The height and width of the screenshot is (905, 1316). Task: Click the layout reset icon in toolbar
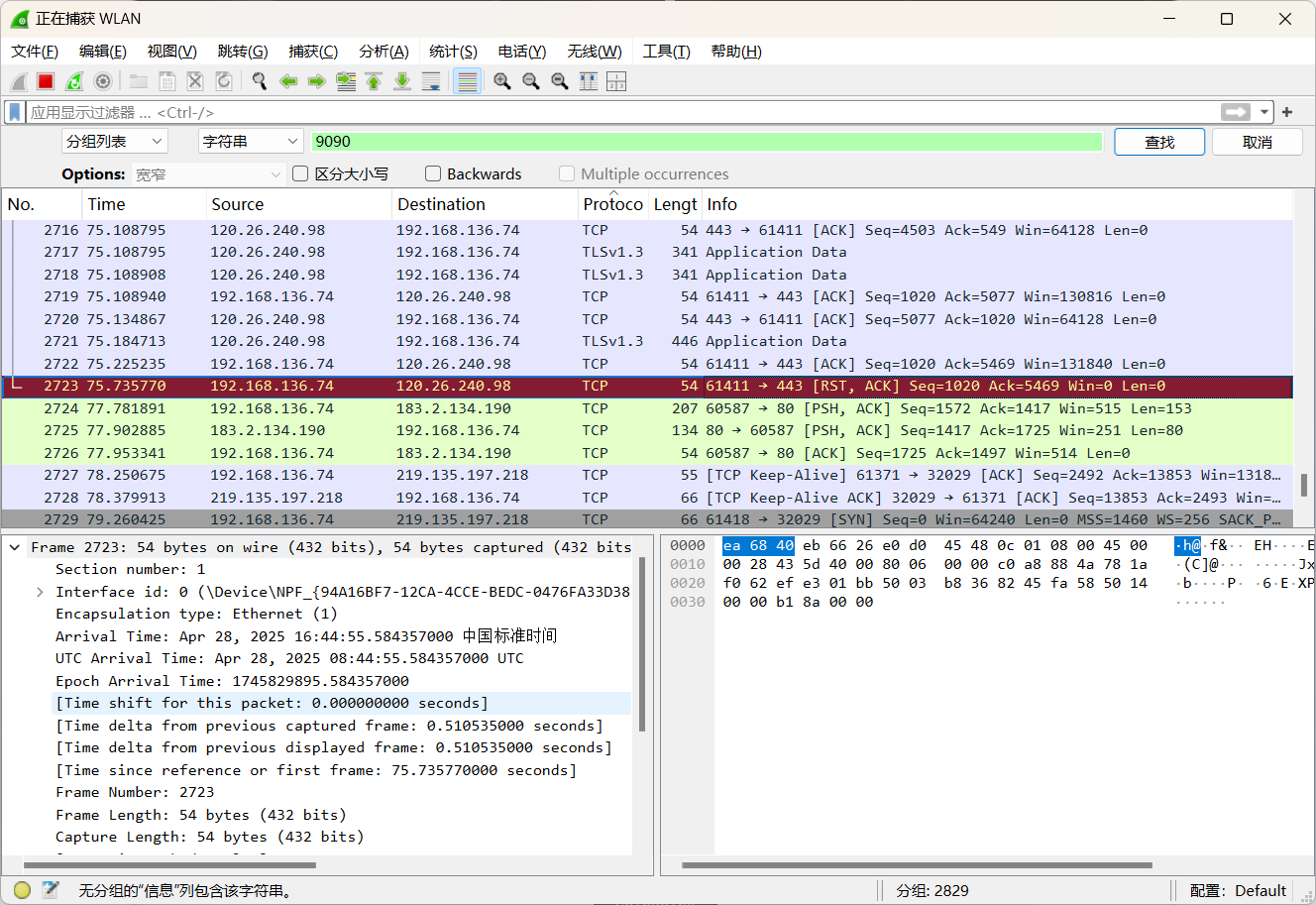pos(616,81)
